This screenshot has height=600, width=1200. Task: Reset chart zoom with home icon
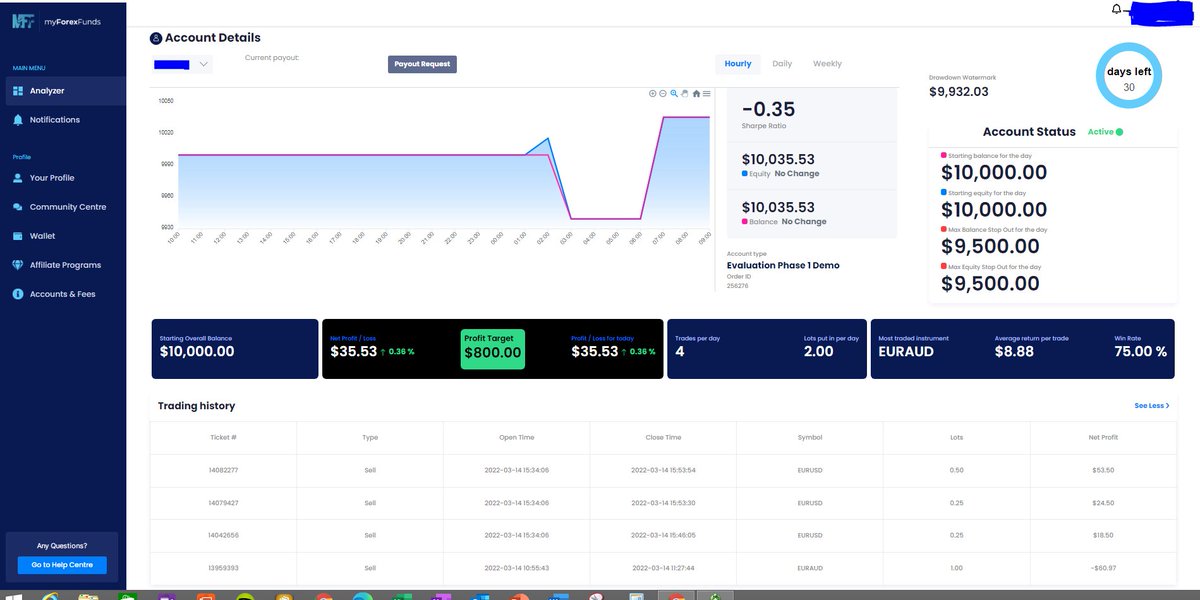tap(696, 93)
